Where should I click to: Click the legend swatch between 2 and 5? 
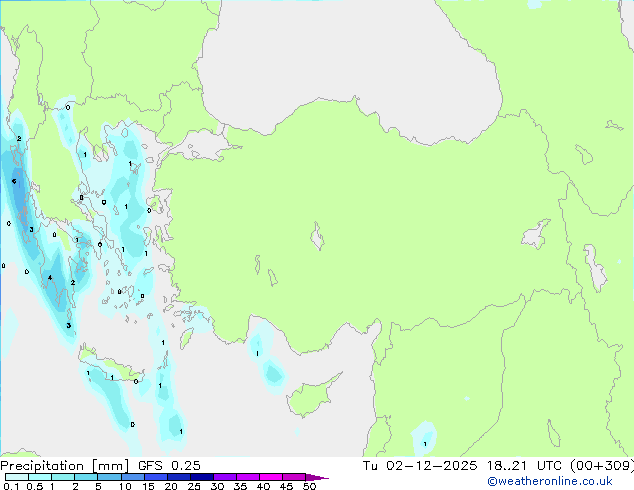[x=86, y=477]
